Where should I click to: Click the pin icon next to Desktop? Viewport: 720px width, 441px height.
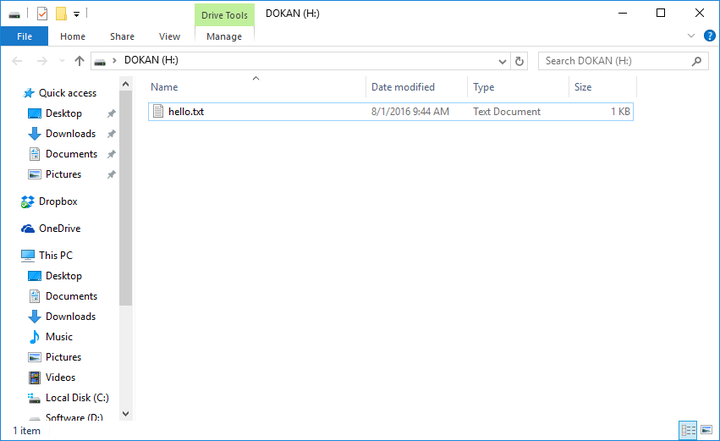111,113
